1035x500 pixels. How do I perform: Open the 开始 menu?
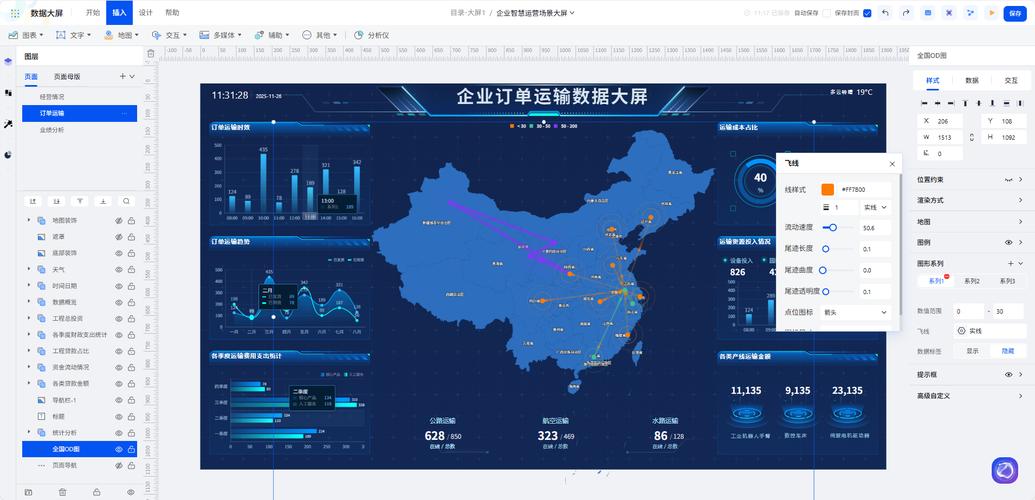click(93, 13)
